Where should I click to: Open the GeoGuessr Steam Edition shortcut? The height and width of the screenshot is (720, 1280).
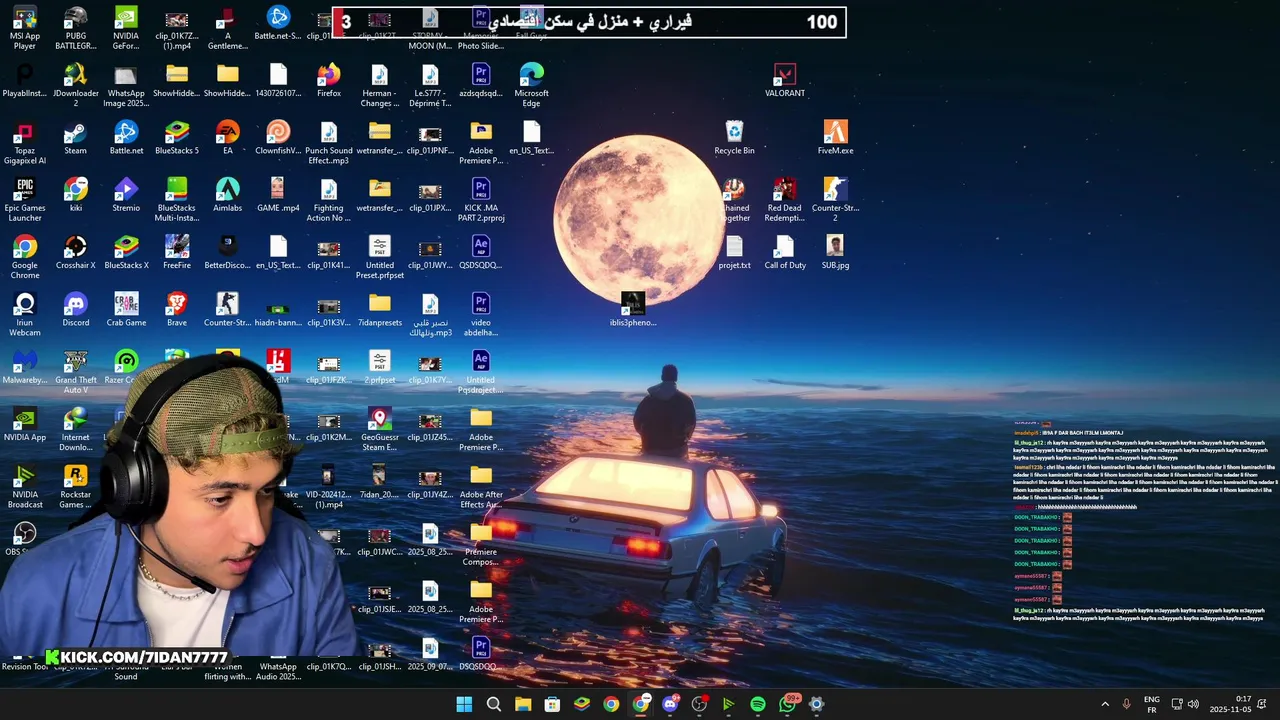379,429
